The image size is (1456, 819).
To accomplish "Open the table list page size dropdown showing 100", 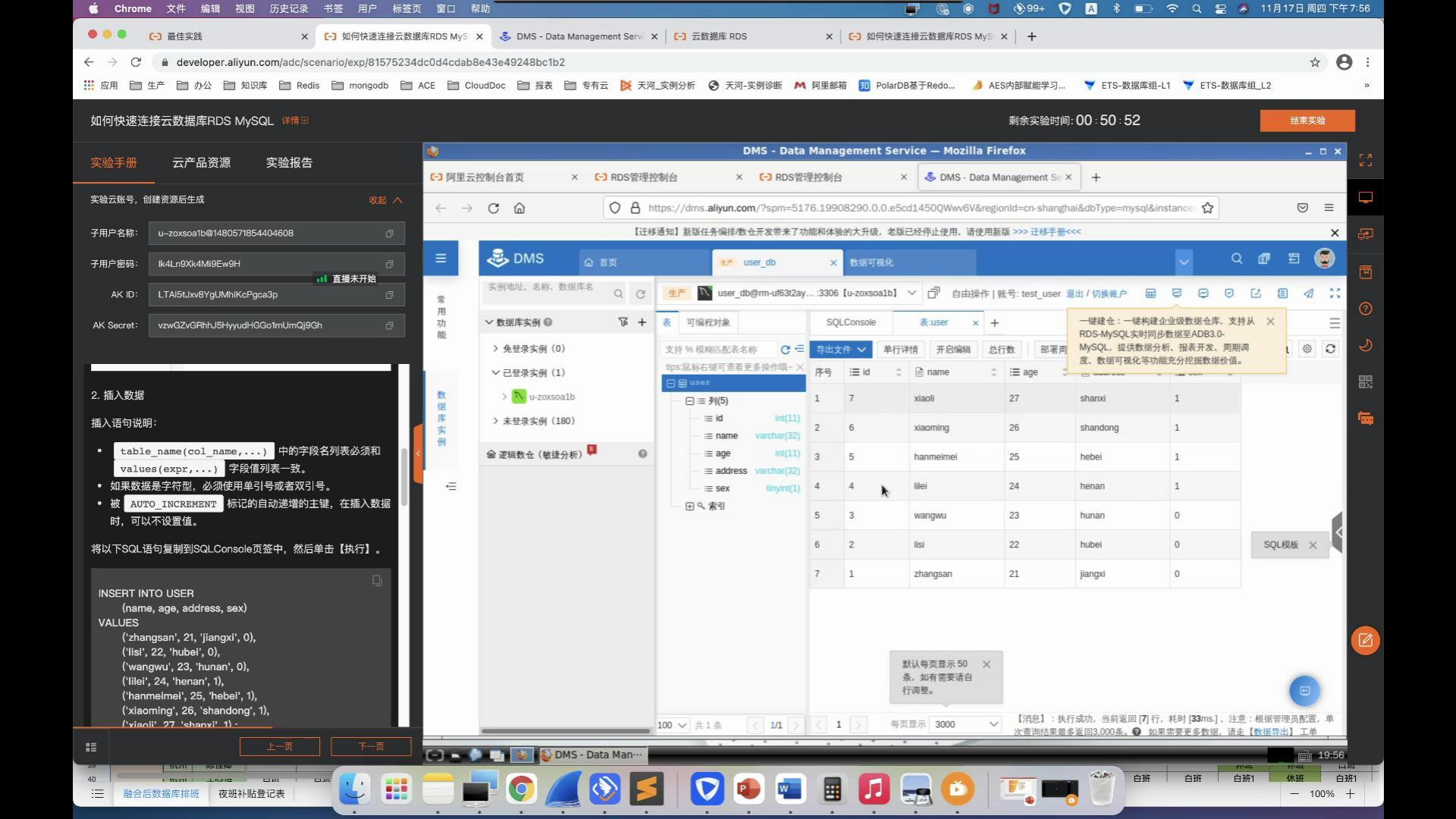I will [x=672, y=725].
